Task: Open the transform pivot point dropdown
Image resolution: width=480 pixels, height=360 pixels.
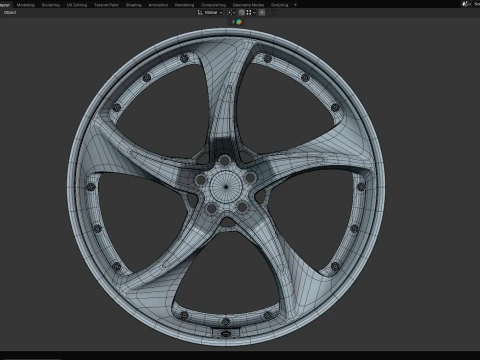Action: (231, 13)
